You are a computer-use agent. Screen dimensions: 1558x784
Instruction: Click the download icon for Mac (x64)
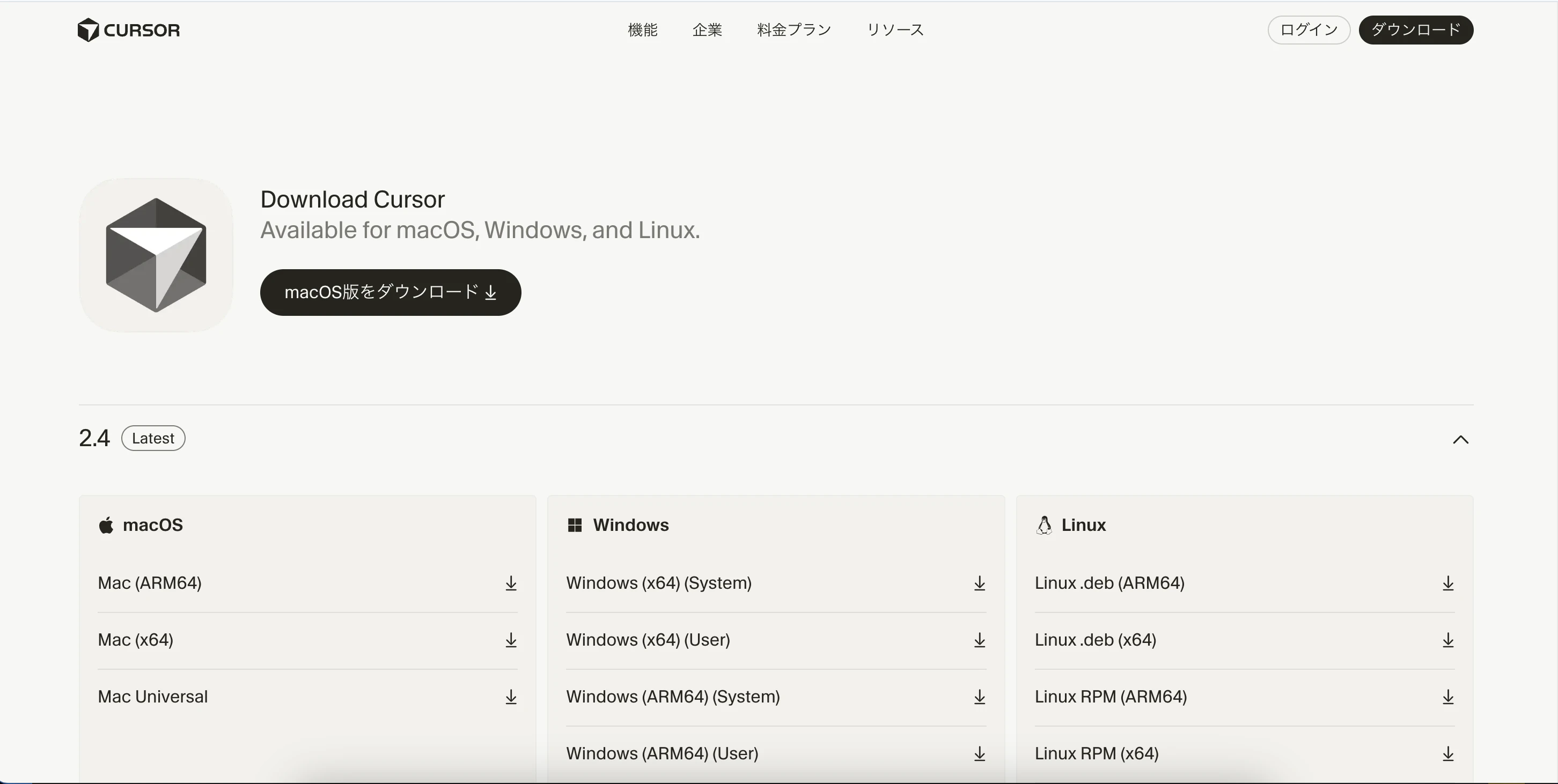[x=510, y=640]
